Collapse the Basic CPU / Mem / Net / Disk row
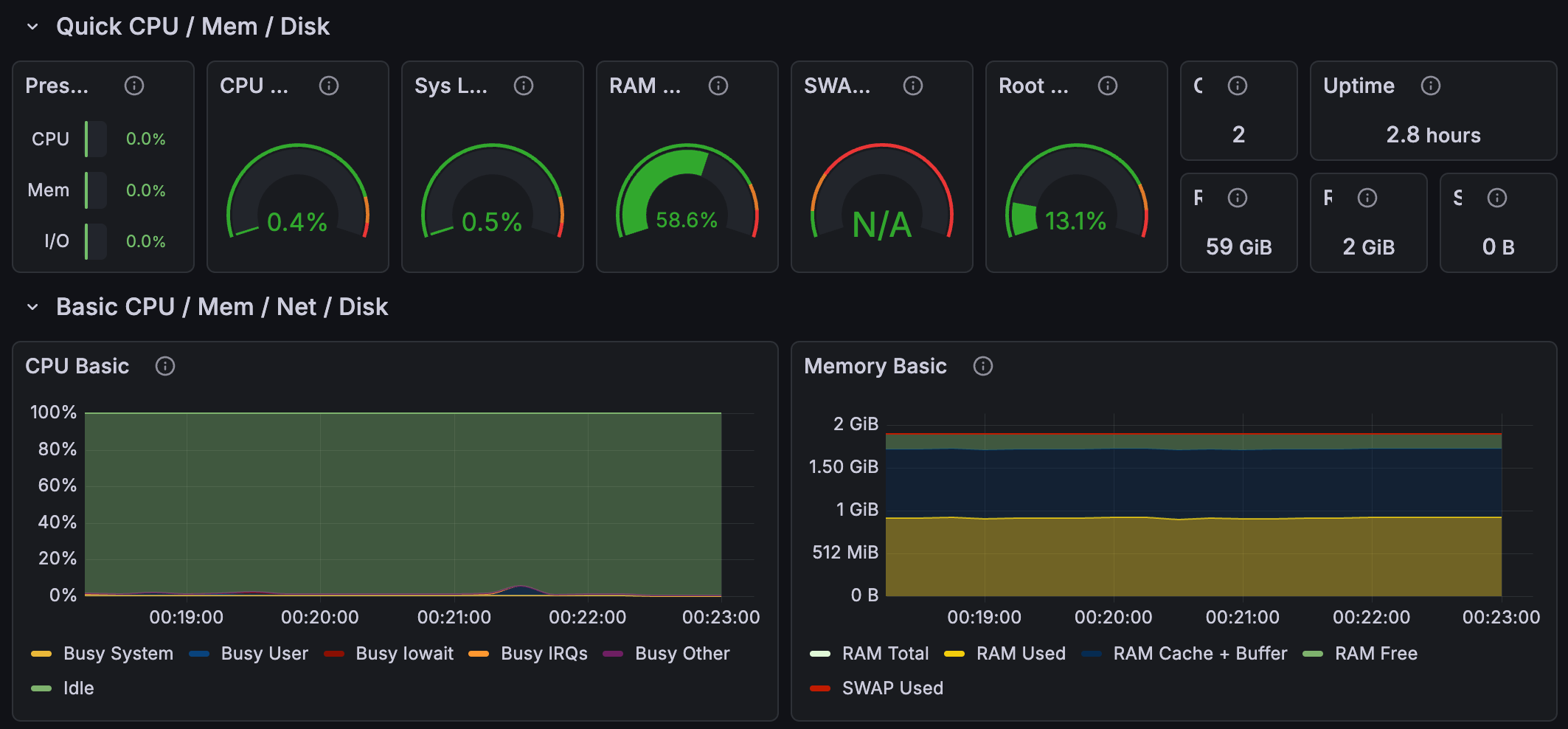 [32, 307]
